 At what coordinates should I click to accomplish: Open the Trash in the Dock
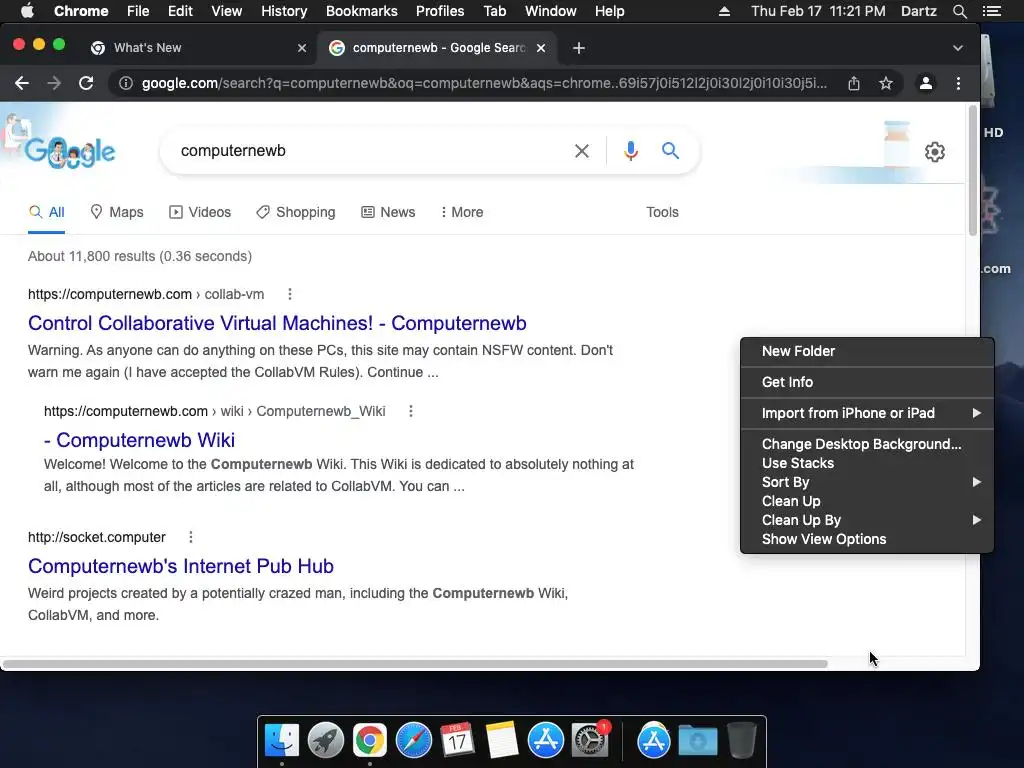741,741
